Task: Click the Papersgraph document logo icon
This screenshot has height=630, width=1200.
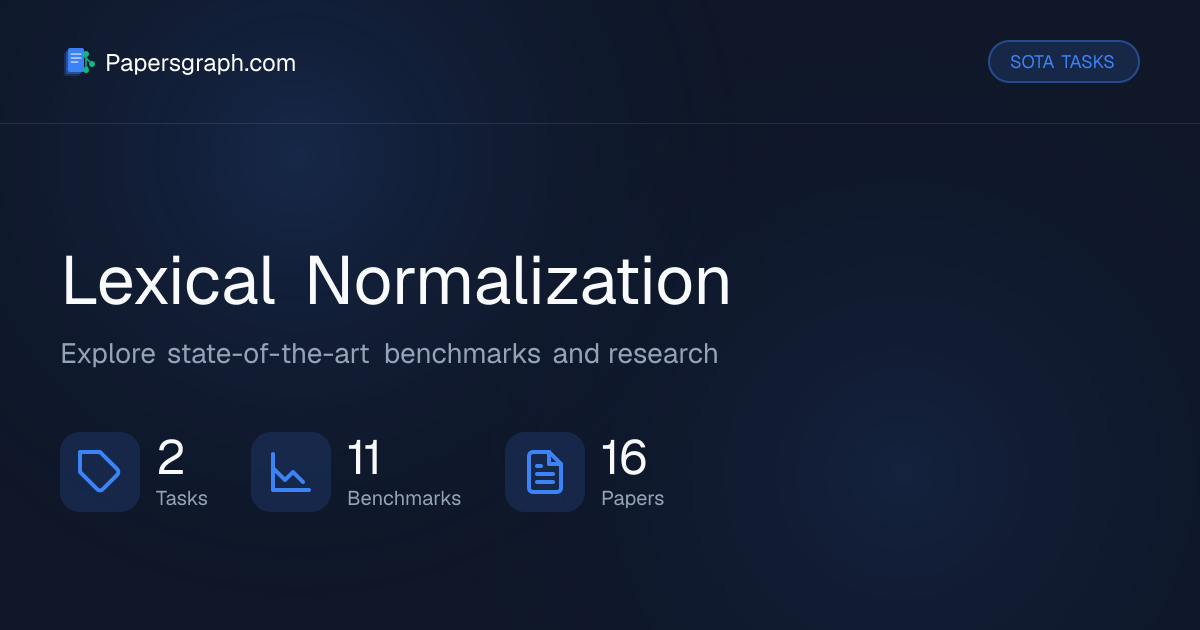Action: [79, 62]
